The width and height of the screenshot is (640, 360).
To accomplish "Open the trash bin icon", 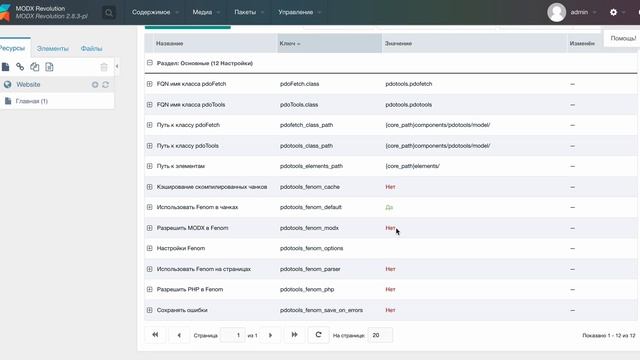I will [104, 67].
